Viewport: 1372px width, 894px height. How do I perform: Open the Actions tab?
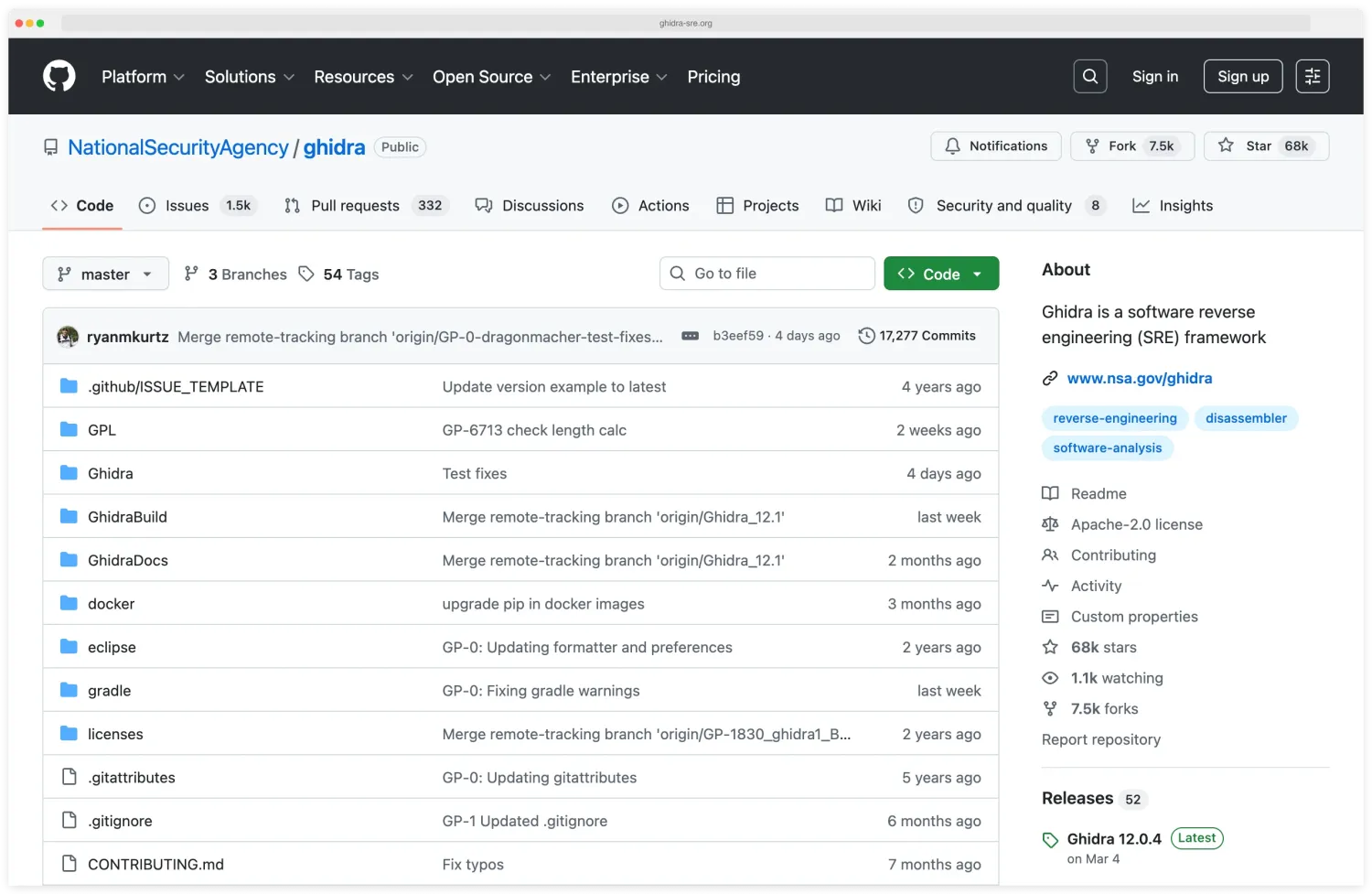tap(650, 206)
